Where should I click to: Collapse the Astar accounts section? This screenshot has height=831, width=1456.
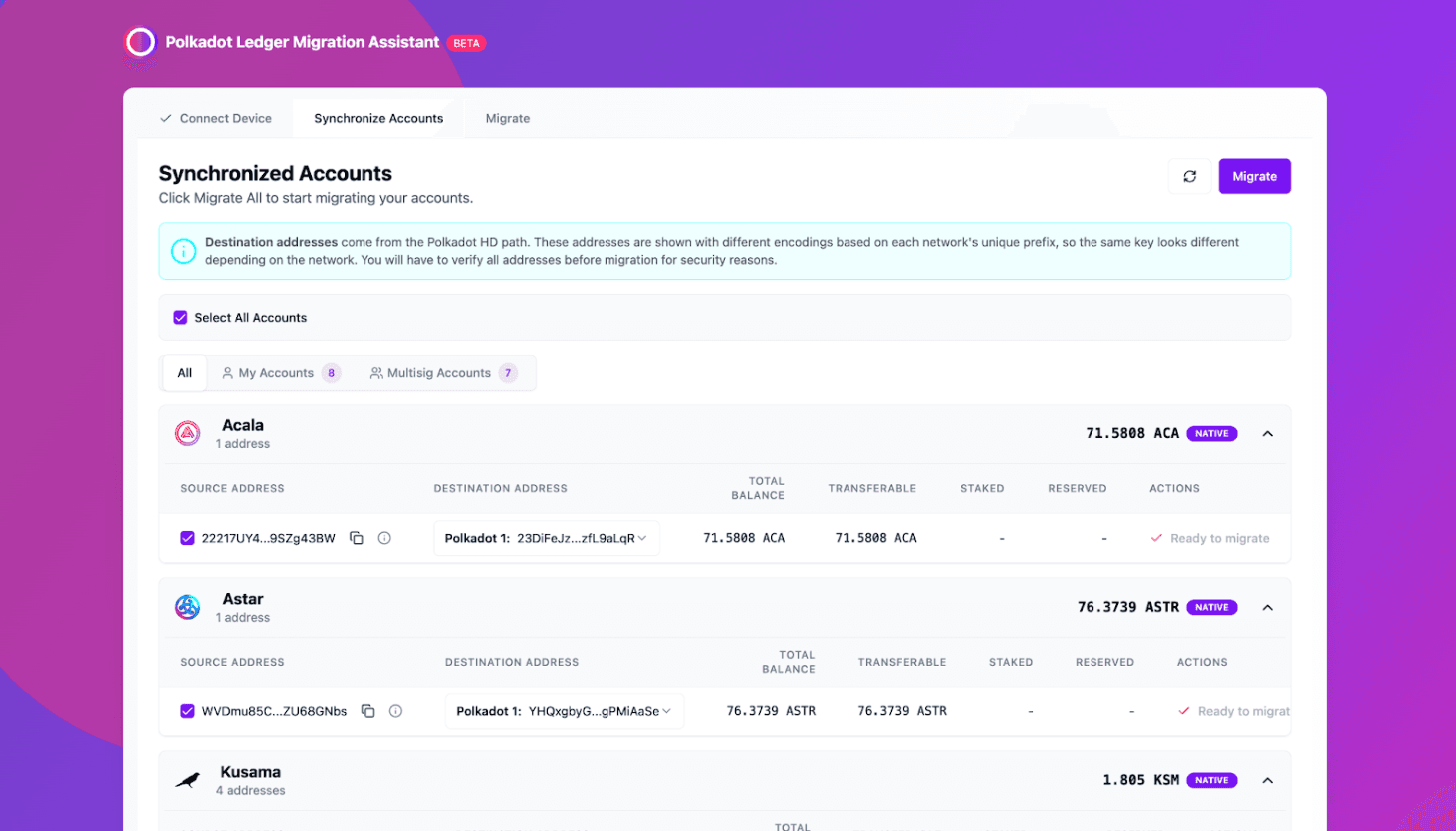pyautogui.click(x=1267, y=608)
